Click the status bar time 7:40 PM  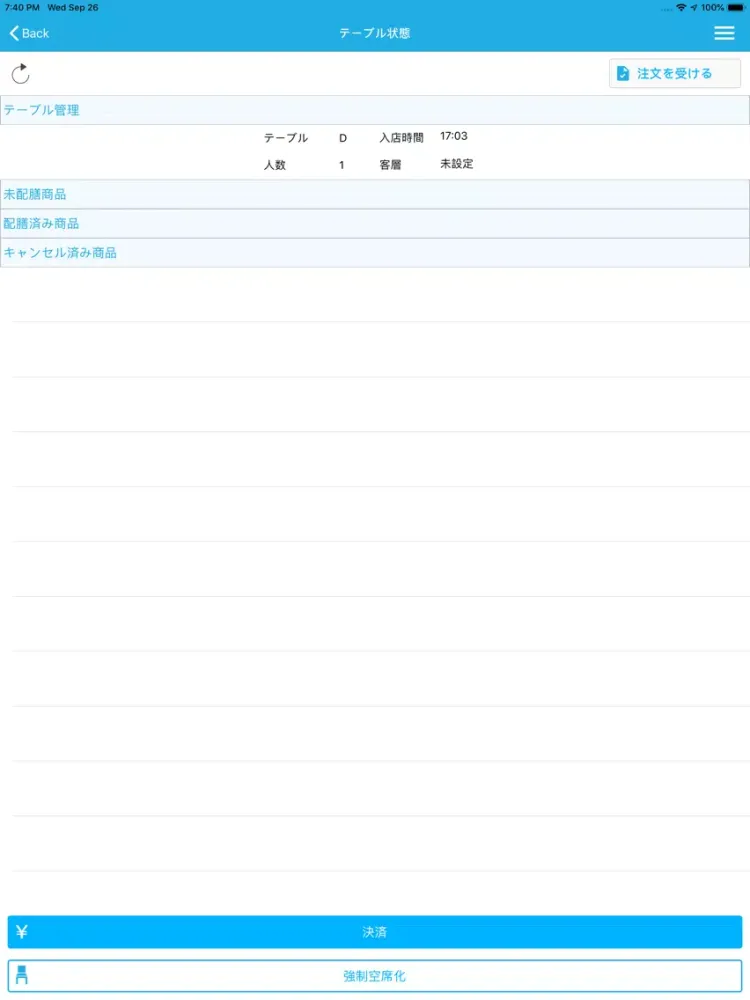(22, 8)
